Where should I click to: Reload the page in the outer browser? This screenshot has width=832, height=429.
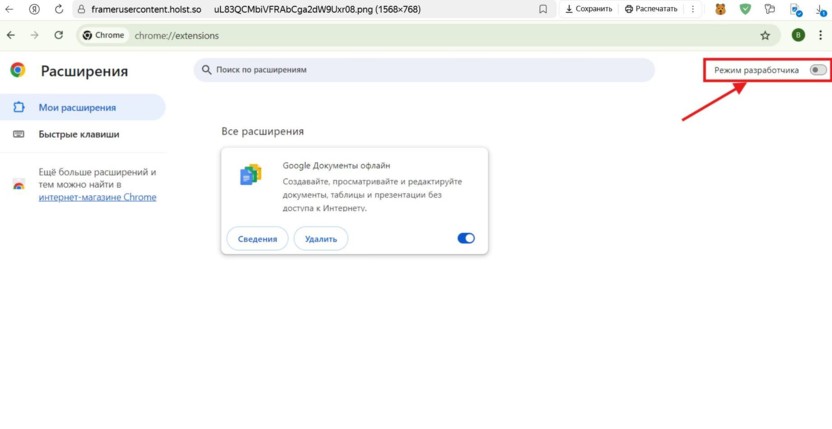[x=59, y=9]
